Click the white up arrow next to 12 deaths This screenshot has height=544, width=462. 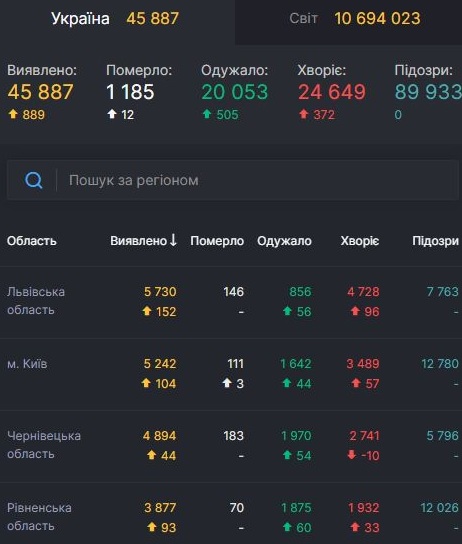point(112,114)
